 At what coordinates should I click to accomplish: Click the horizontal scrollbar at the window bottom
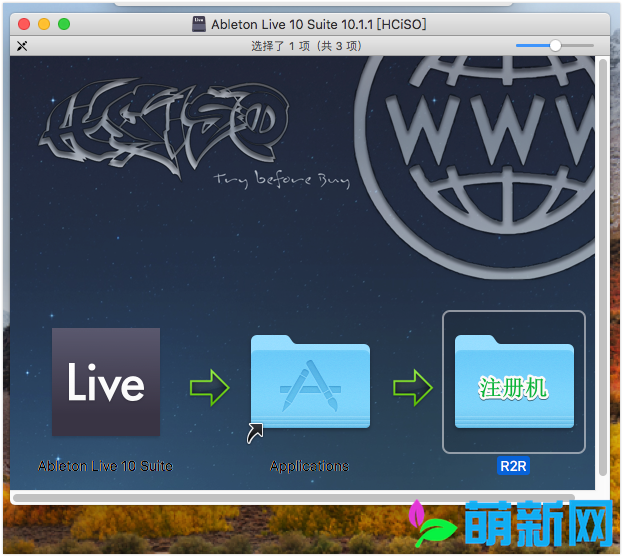(294, 497)
